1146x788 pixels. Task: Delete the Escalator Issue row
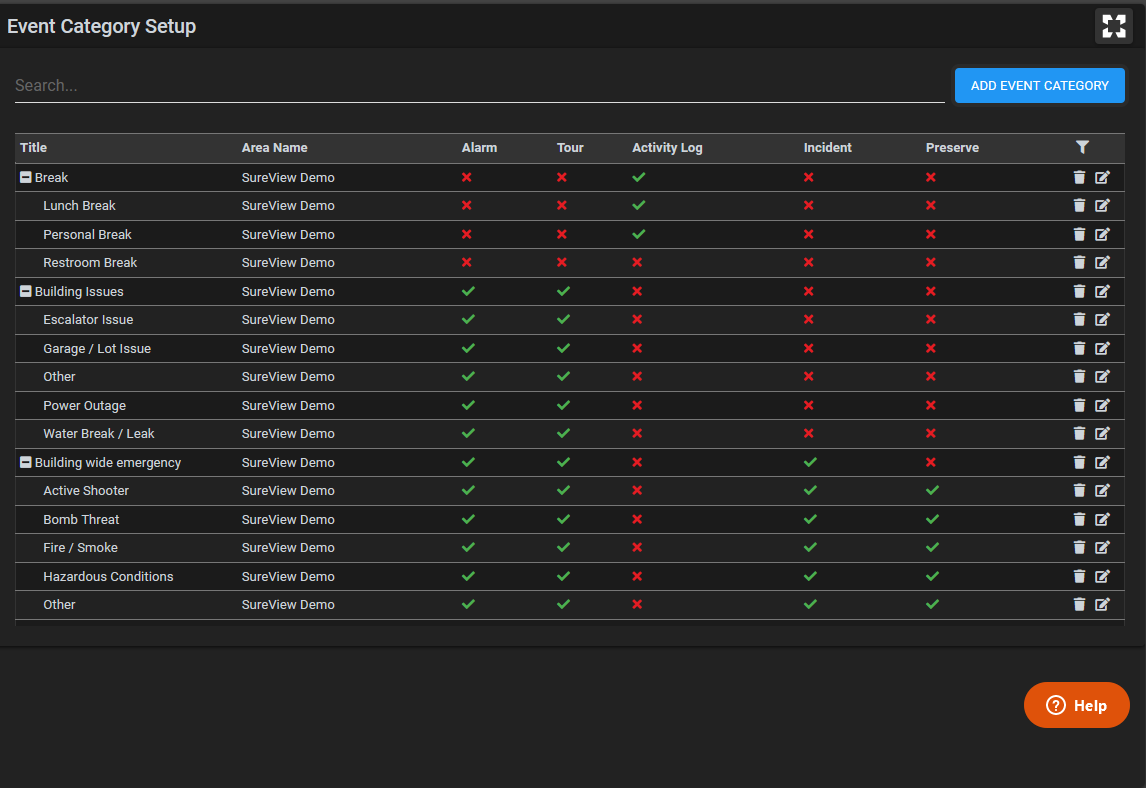[1079, 319]
